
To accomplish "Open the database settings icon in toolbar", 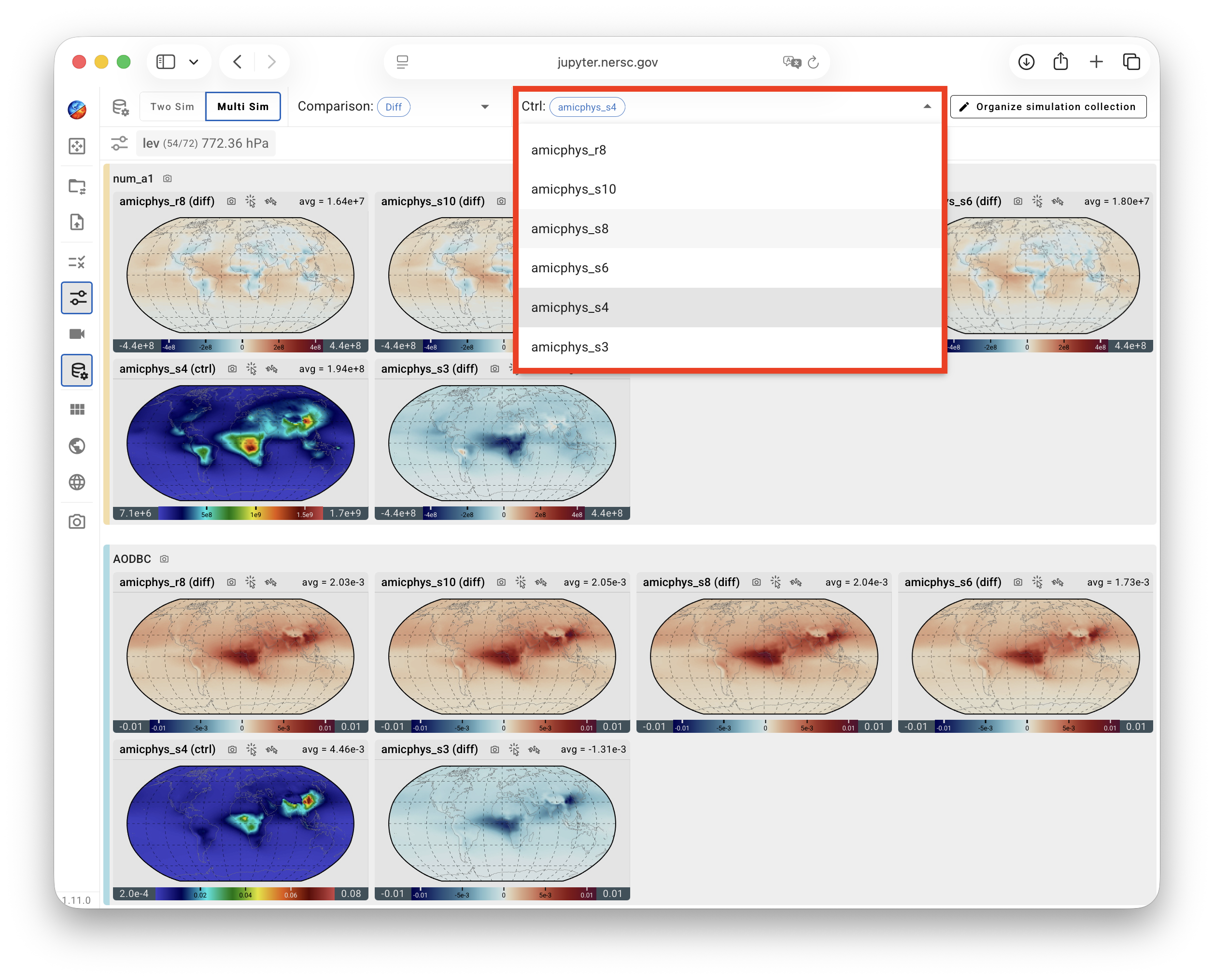I will point(121,107).
